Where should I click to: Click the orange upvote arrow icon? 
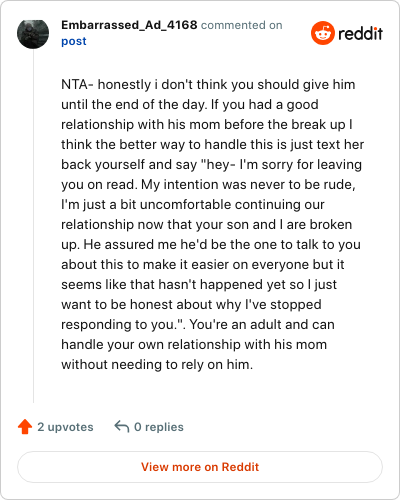coord(25,427)
